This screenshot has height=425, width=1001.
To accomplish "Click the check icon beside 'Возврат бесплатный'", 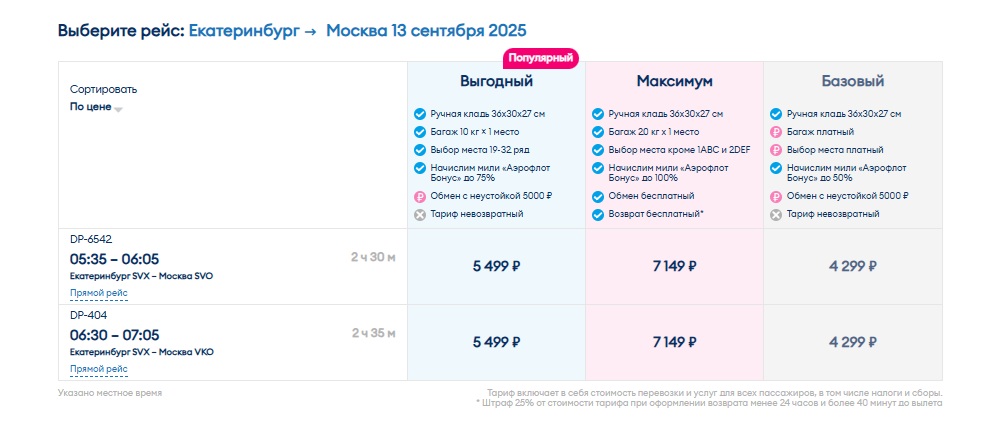I will [x=598, y=214].
